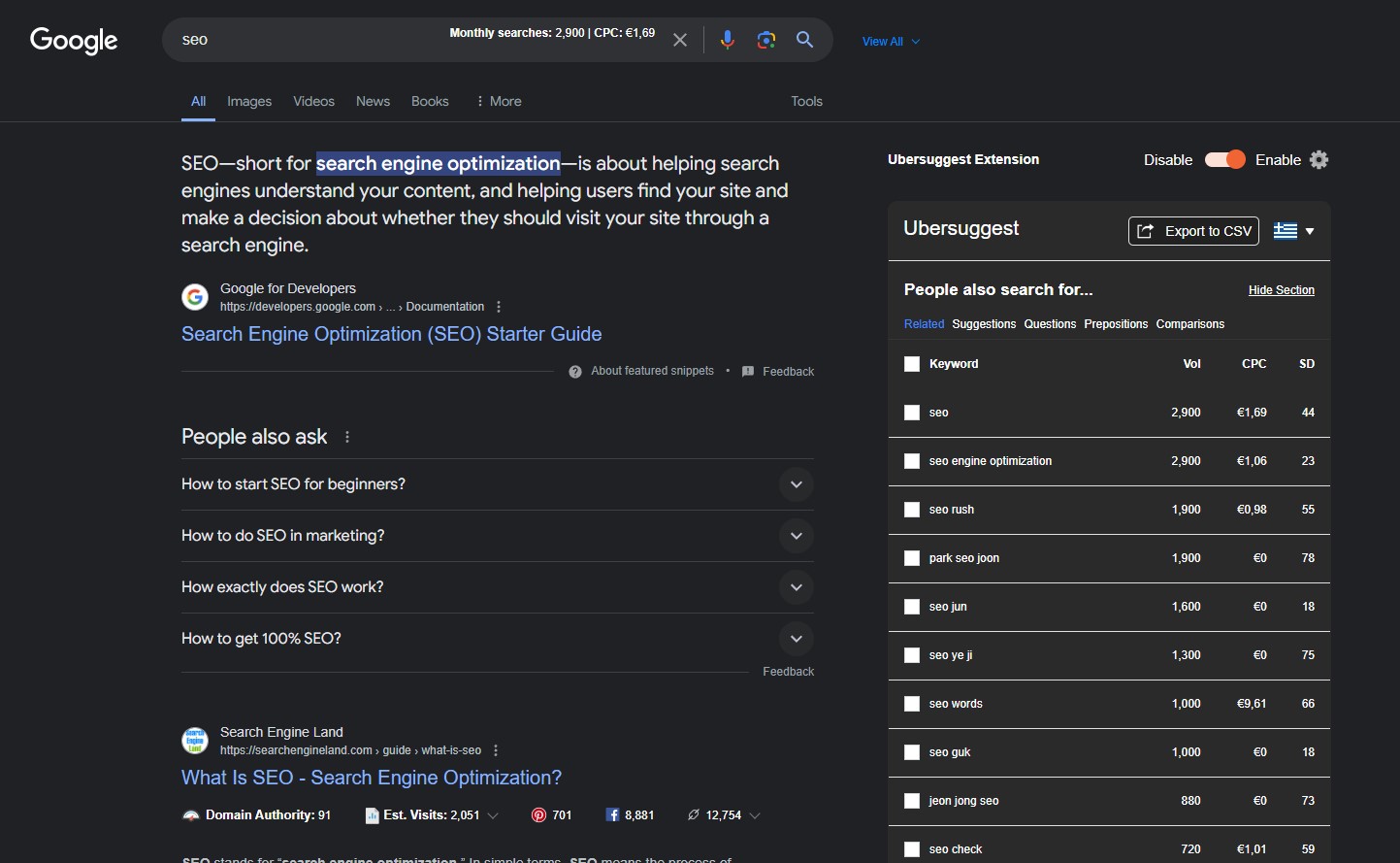This screenshot has height=863, width=1400.
Task: Clear the search box with X icon
Action: point(680,40)
